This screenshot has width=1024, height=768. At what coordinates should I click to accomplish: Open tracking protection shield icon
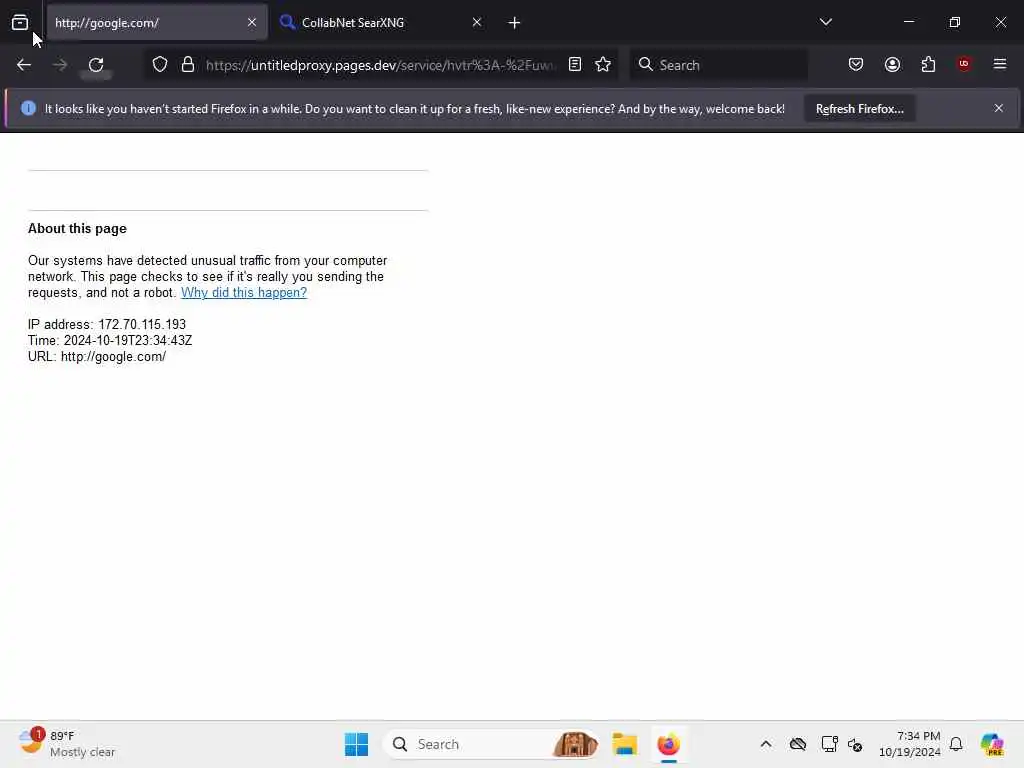pos(160,64)
